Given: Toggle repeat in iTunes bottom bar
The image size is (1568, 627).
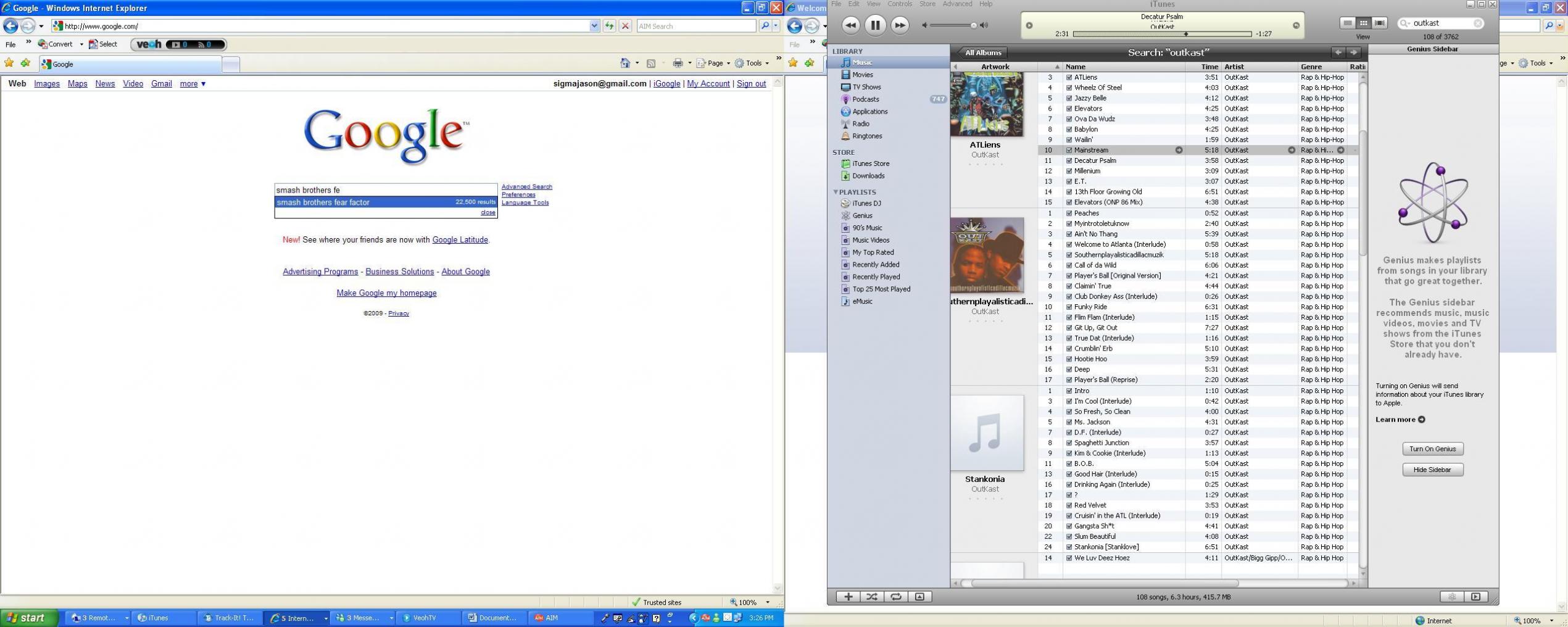Looking at the screenshot, I should point(895,597).
